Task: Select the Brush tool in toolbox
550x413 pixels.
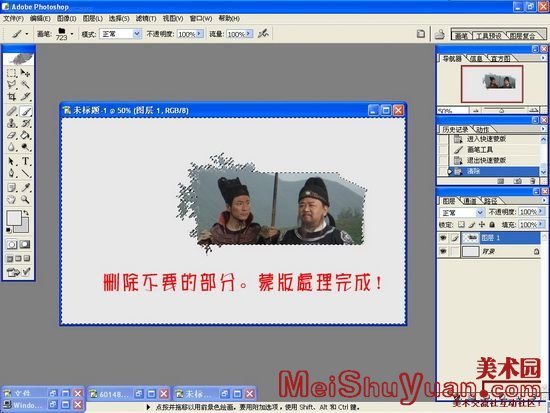Action: click(x=25, y=111)
